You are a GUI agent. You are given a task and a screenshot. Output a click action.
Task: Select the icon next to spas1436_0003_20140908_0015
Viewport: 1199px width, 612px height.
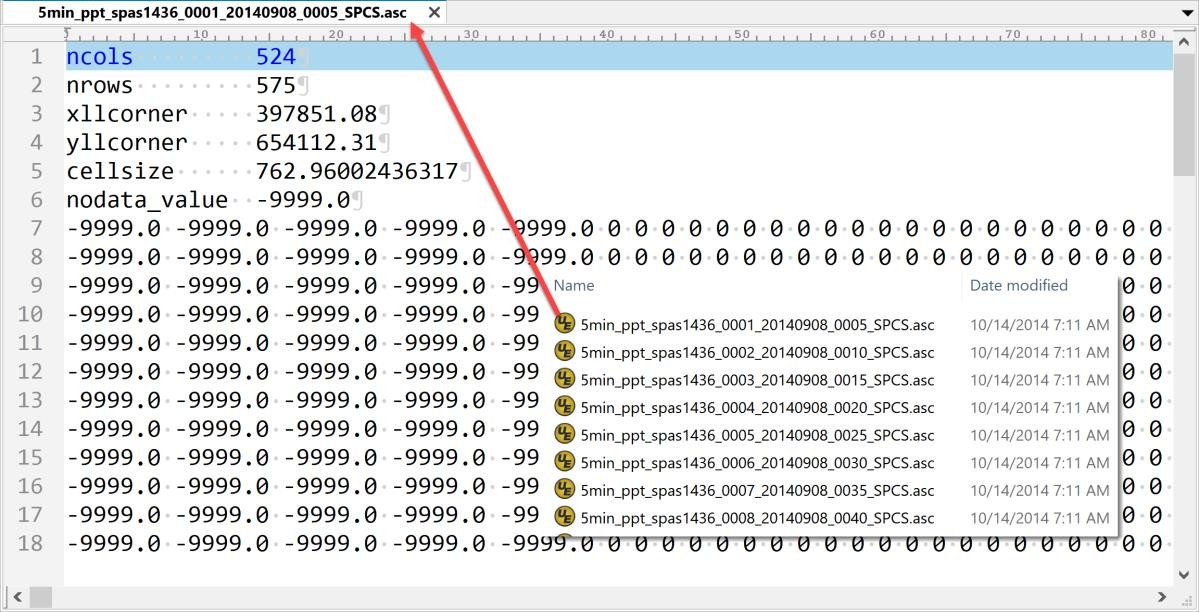coord(565,380)
